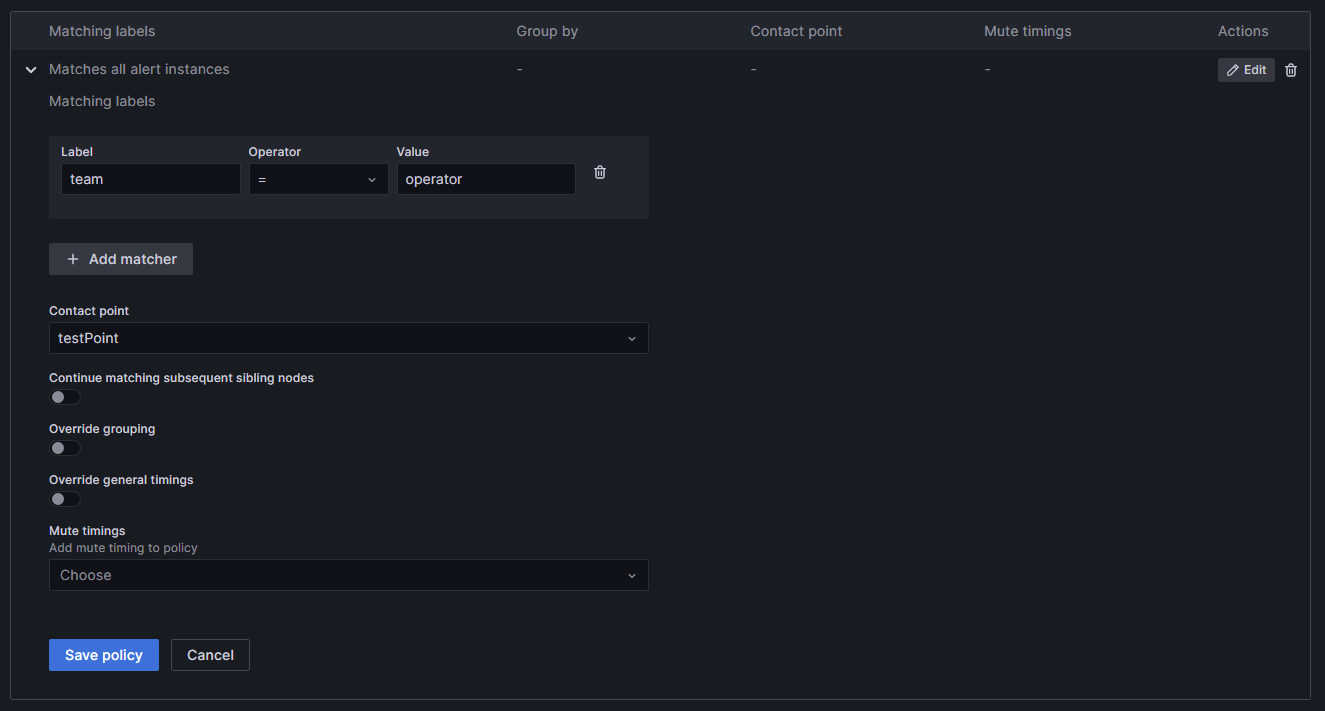Cancel editing the policy
Screen dimensions: 1325x711
[210, 655]
